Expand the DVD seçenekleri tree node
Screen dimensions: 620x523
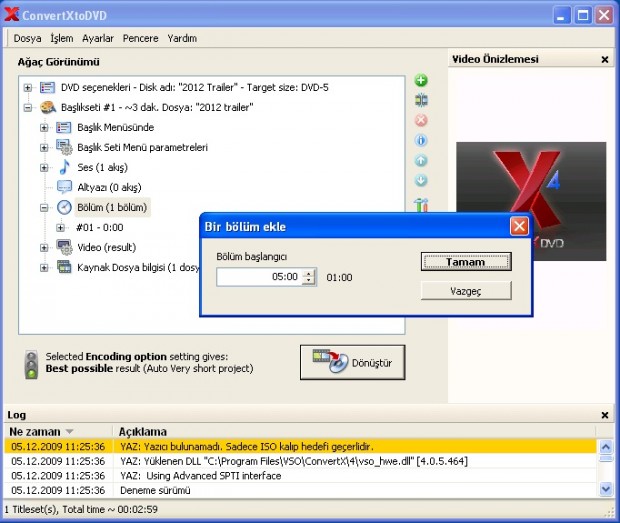[x=28, y=87]
